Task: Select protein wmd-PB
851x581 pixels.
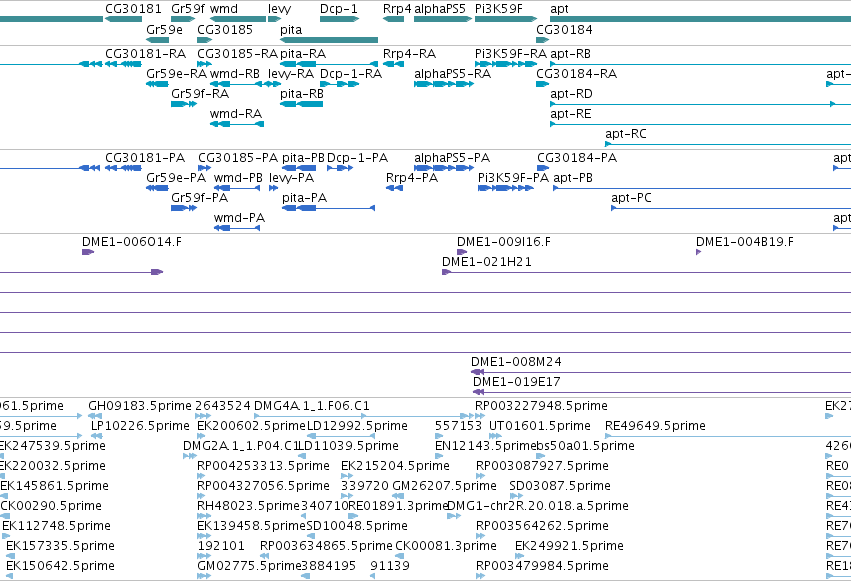Action: click(x=238, y=178)
